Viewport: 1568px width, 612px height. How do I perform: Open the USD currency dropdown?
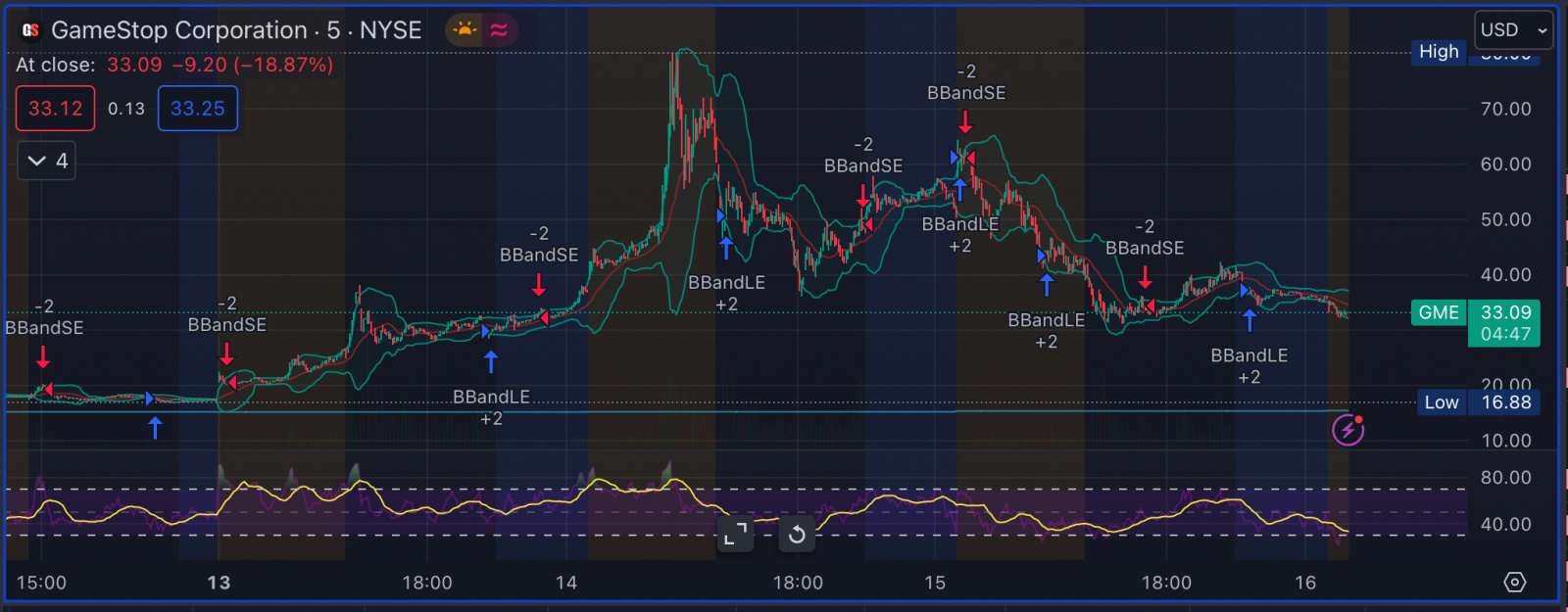pos(1513,30)
